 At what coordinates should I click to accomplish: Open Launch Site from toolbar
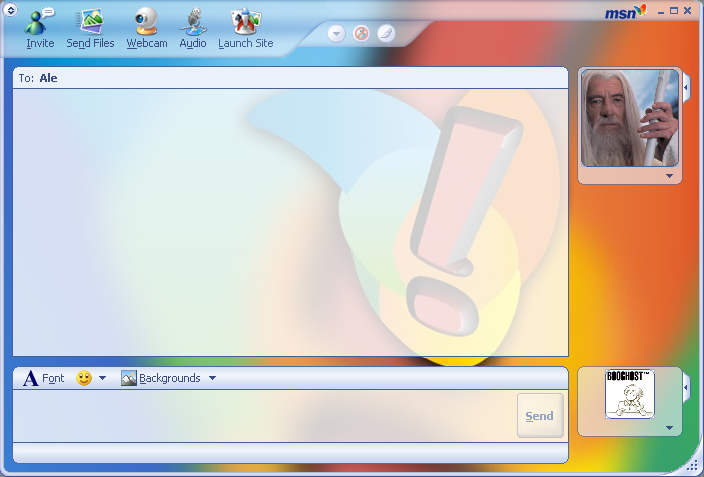245,22
